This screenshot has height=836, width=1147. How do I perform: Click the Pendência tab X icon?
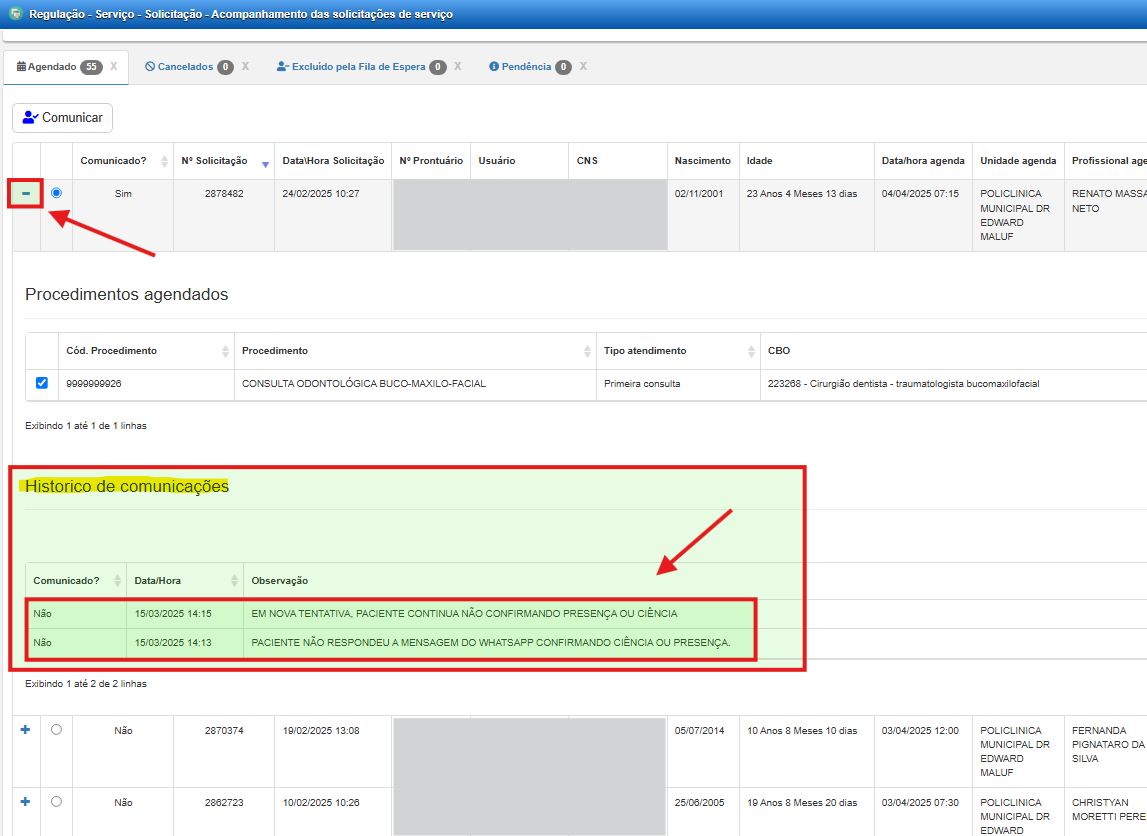[x=583, y=67]
